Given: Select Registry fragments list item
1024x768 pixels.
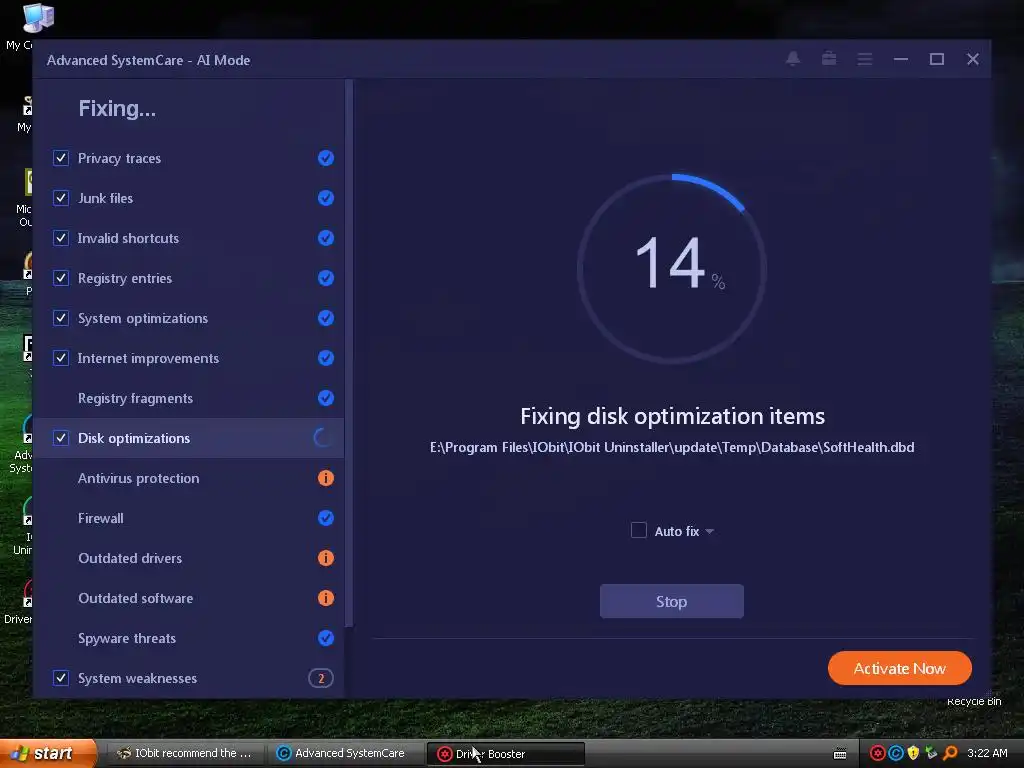Looking at the screenshot, I should click(x=189, y=398).
